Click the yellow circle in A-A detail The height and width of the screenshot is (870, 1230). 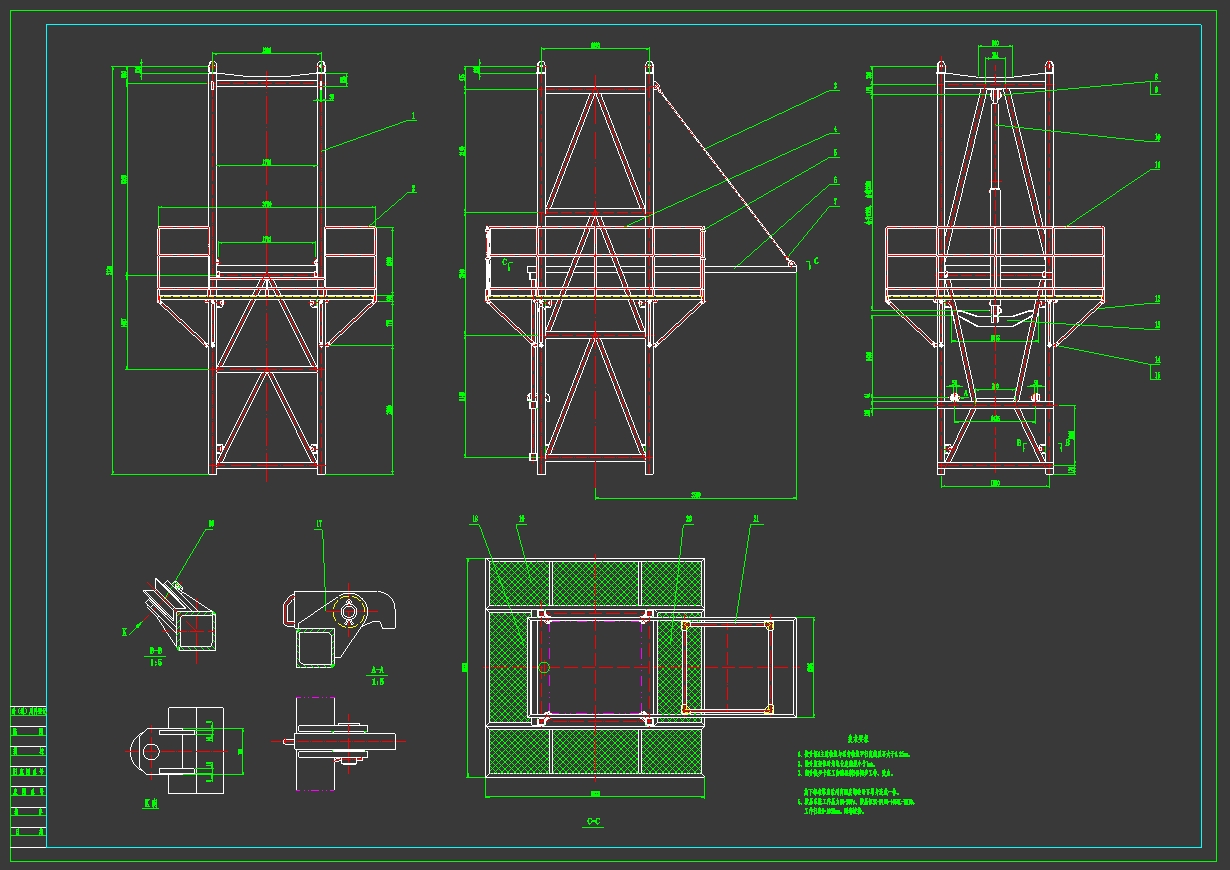coord(349,610)
